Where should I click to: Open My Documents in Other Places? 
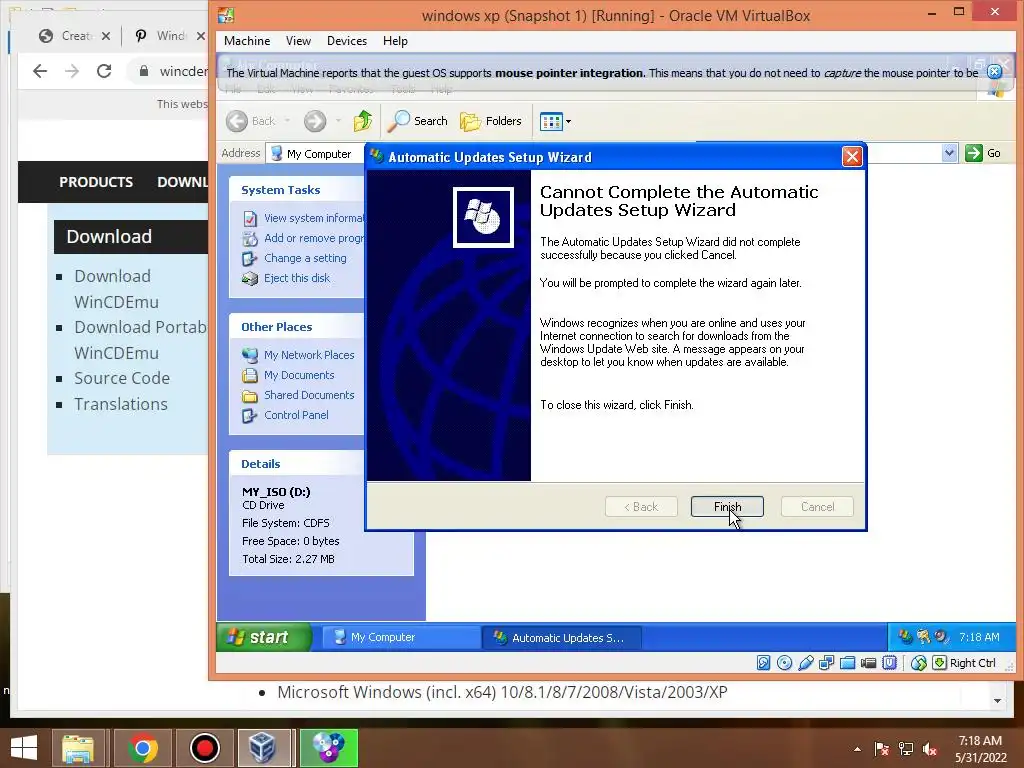[299, 376]
